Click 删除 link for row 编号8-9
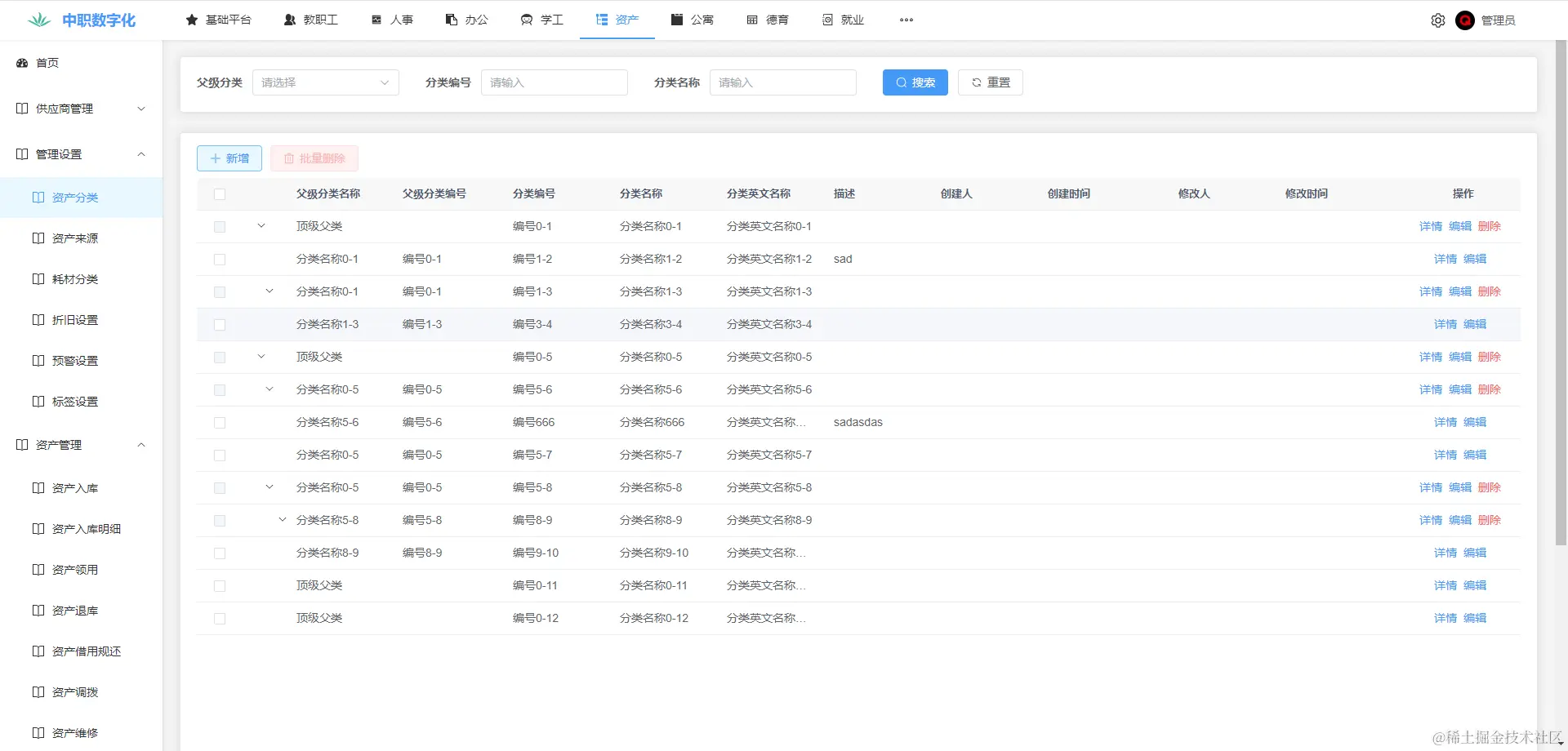The width and height of the screenshot is (1568, 751). (1490, 520)
